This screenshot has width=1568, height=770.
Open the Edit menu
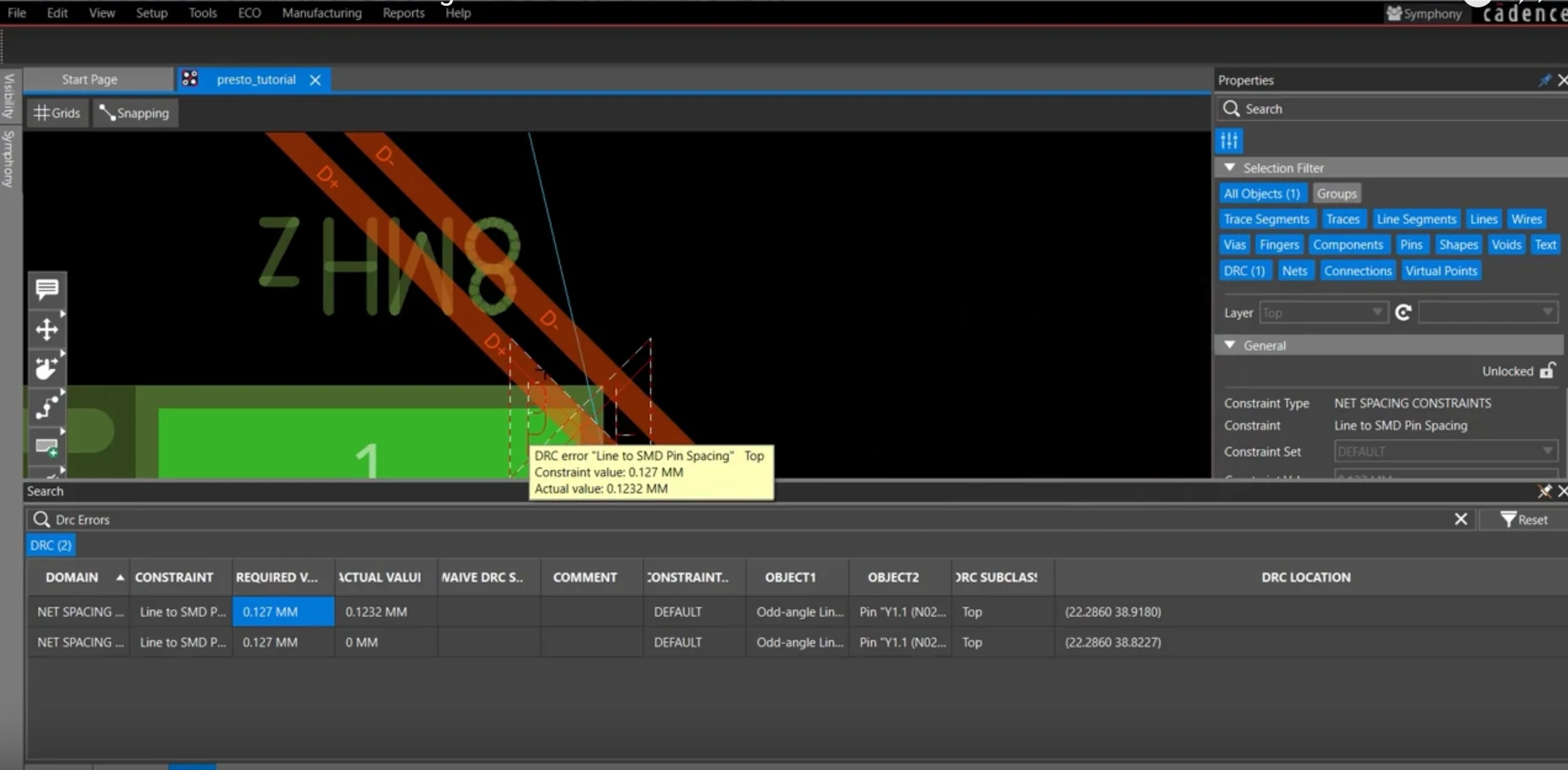[58, 13]
